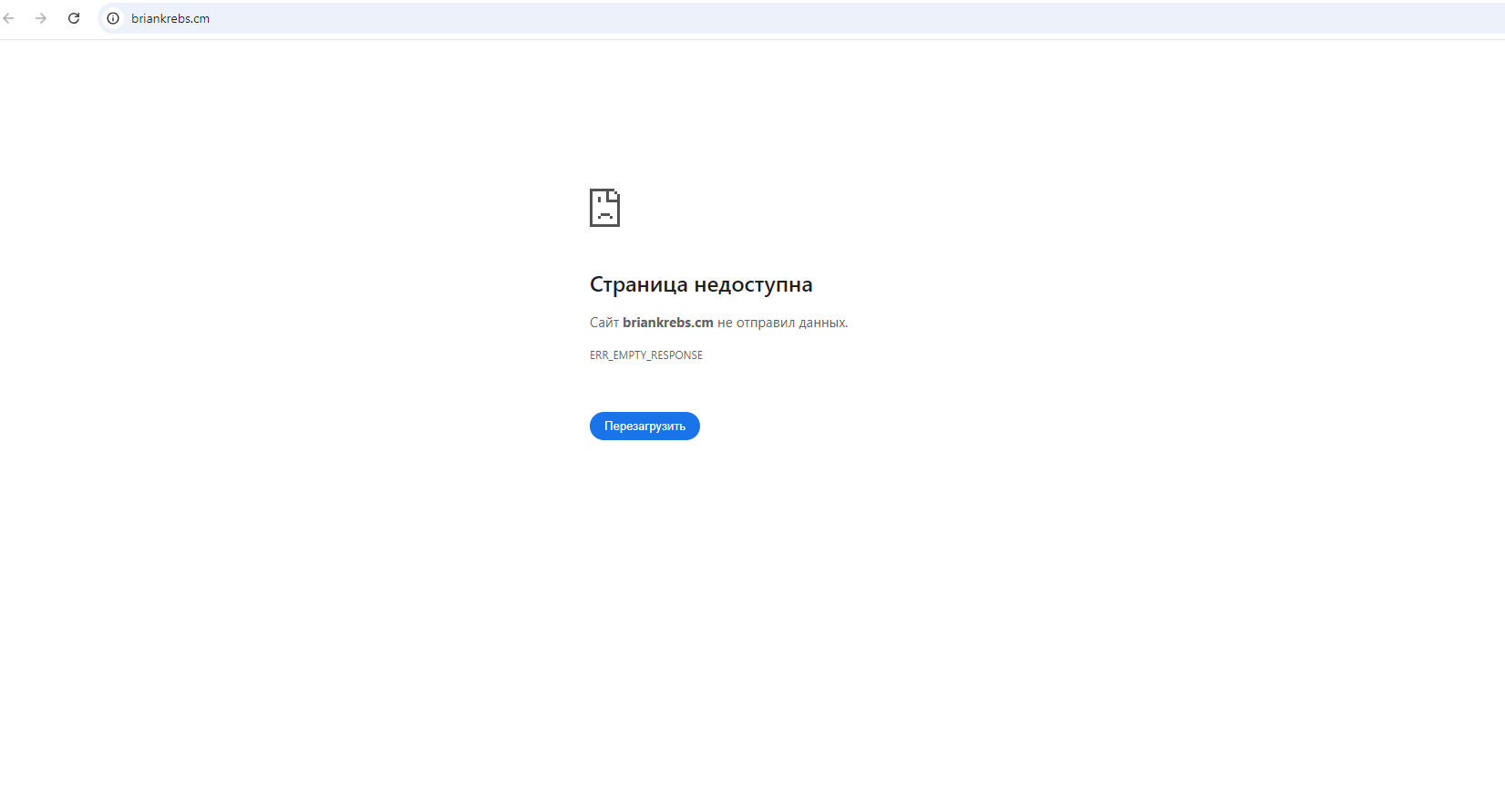
Task: Click the blue Перезагрузить button
Action: (644, 427)
